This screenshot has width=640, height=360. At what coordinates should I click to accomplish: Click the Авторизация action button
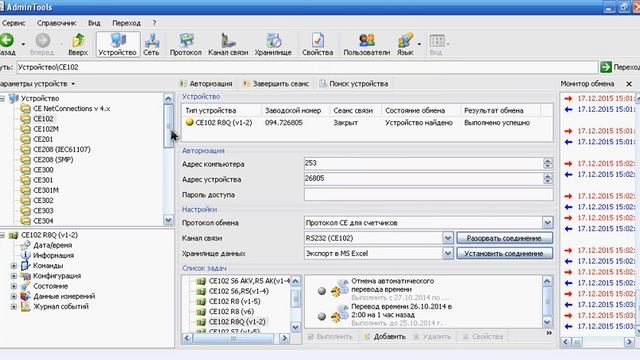coord(206,84)
